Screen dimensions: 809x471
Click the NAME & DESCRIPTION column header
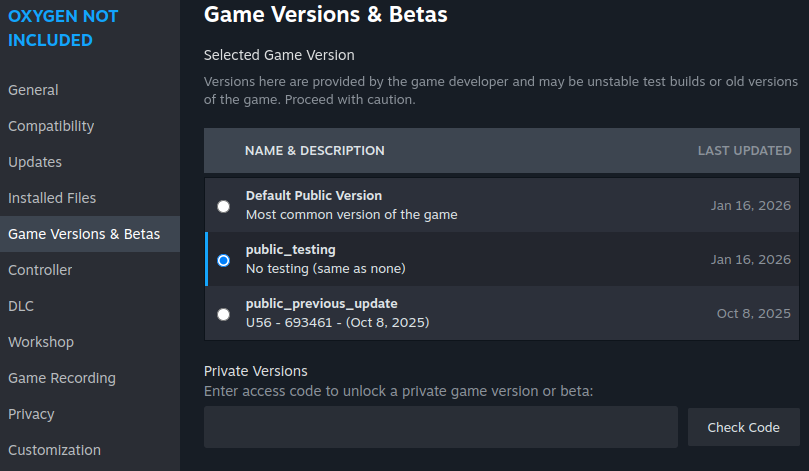[x=314, y=151]
